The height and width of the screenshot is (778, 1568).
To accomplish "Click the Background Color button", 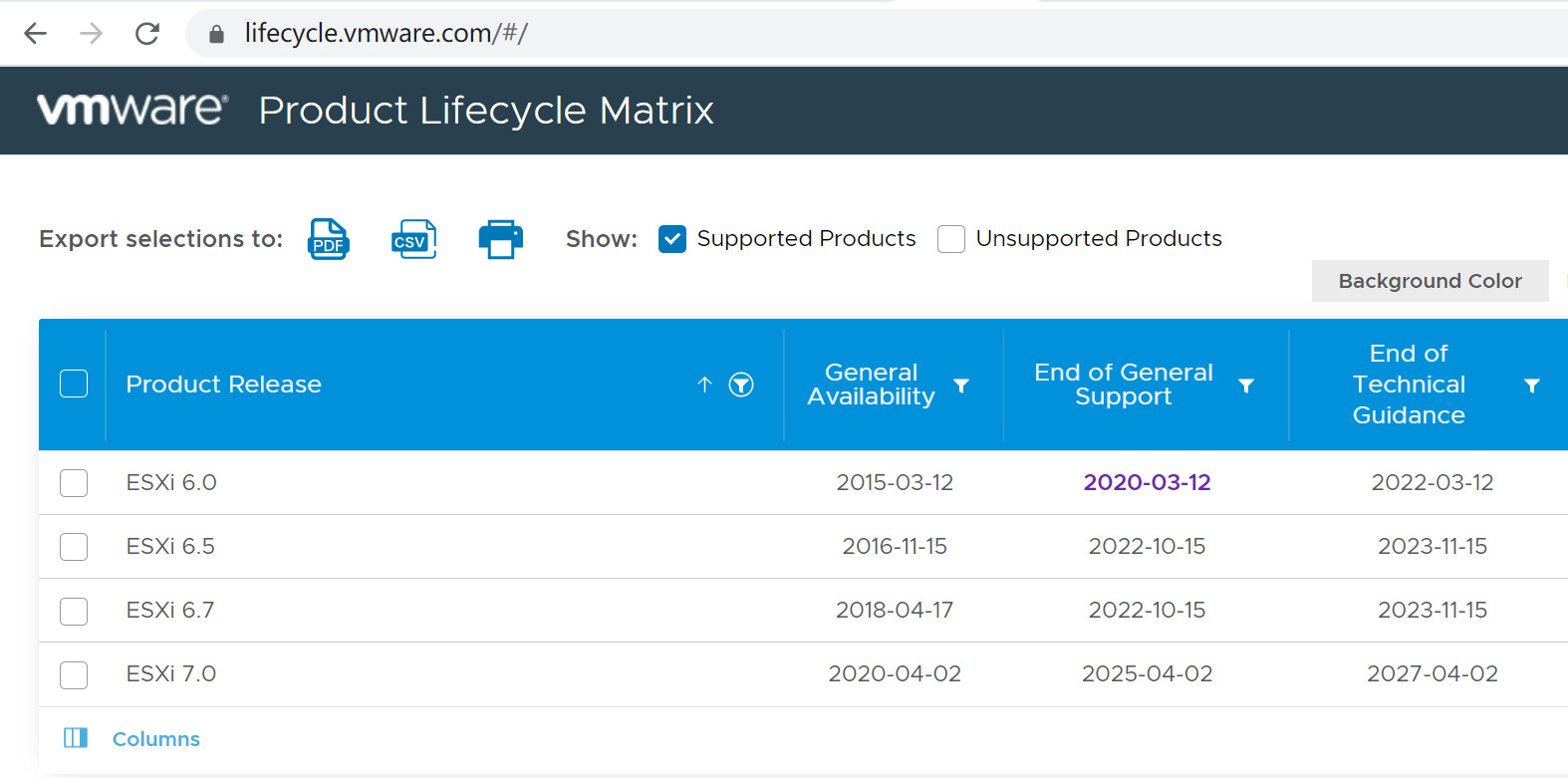I will click(x=1430, y=281).
